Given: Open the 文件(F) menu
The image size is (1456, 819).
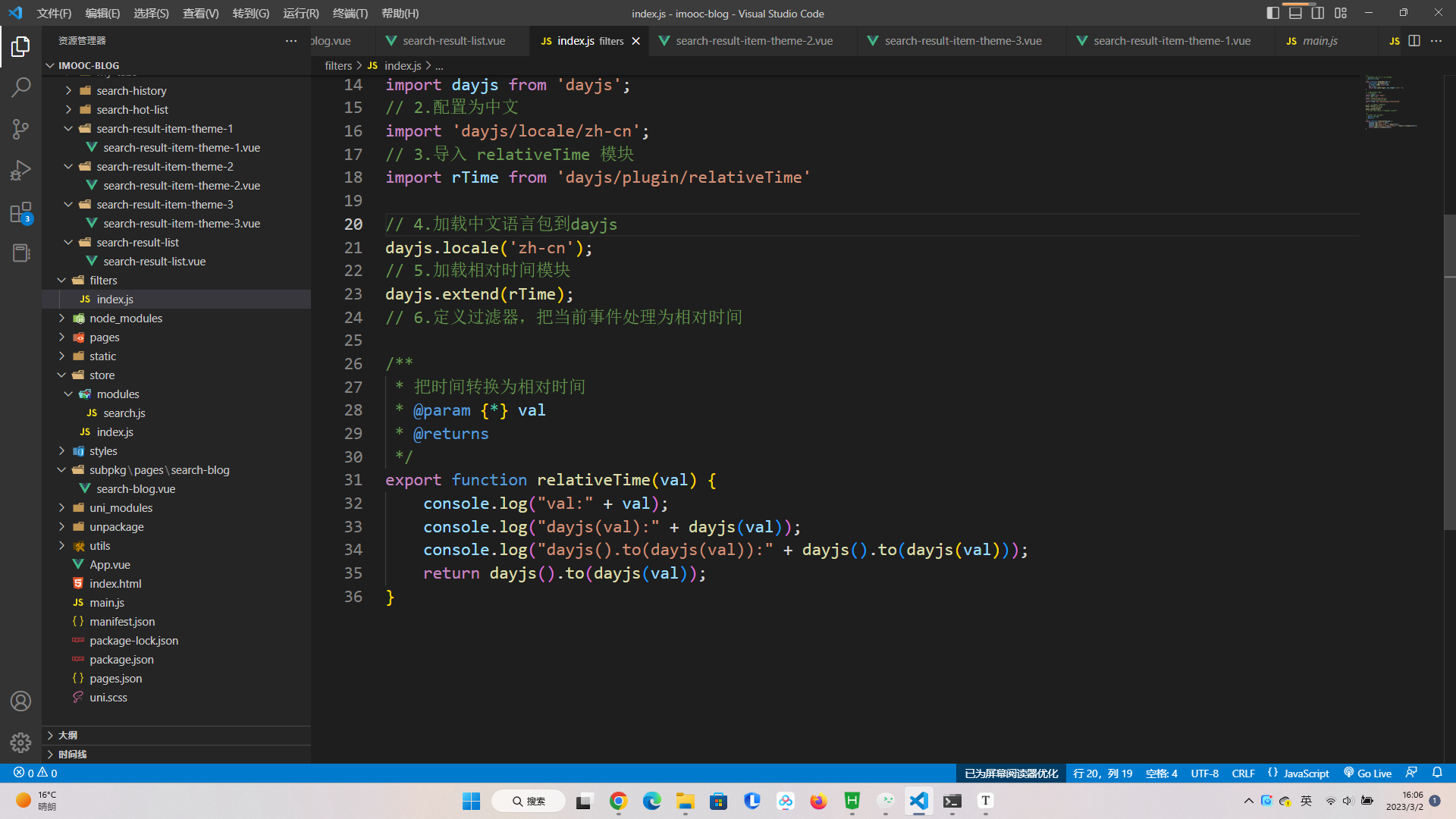Looking at the screenshot, I should tap(54, 13).
